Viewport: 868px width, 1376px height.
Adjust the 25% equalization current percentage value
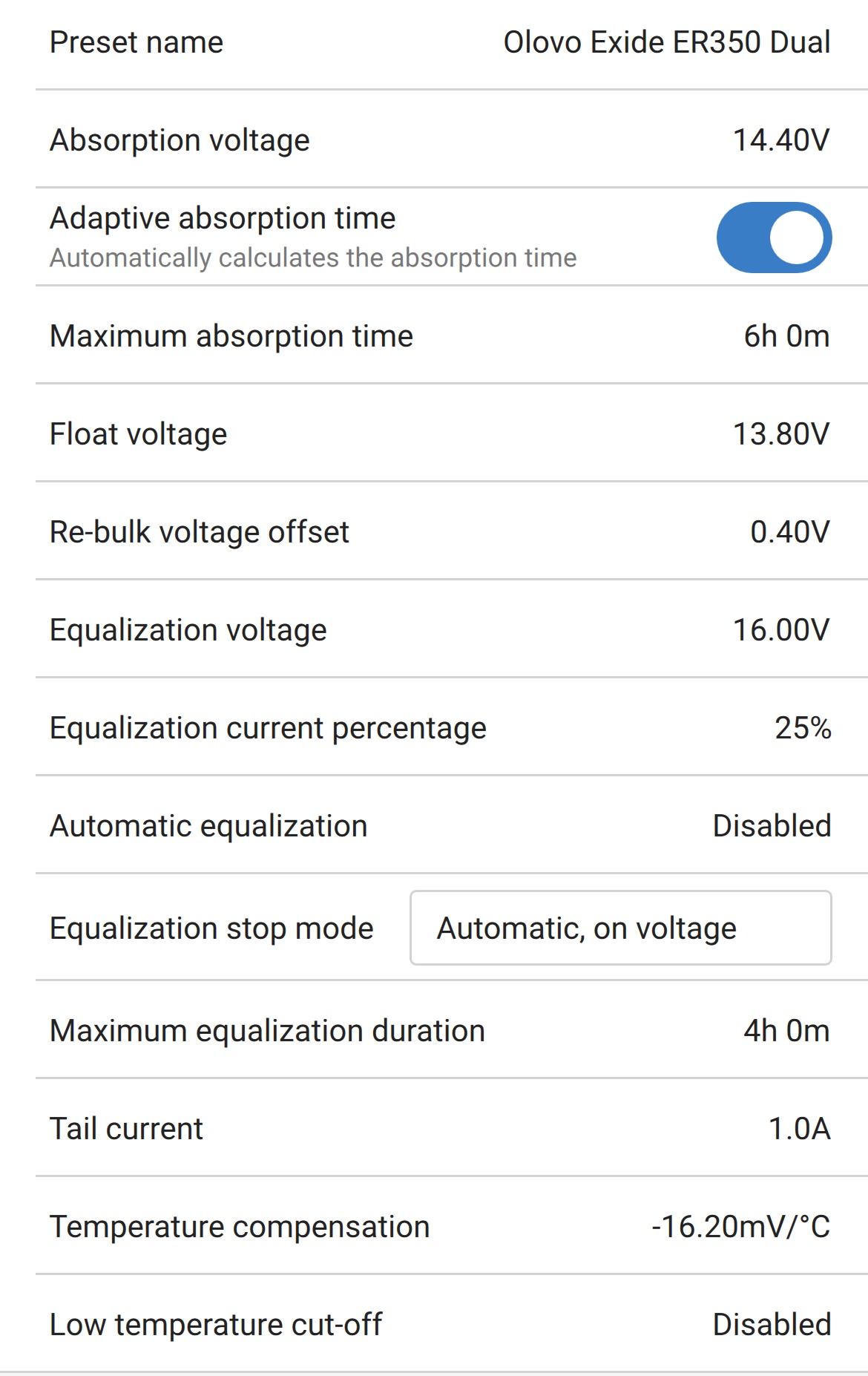click(x=803, y=728)
